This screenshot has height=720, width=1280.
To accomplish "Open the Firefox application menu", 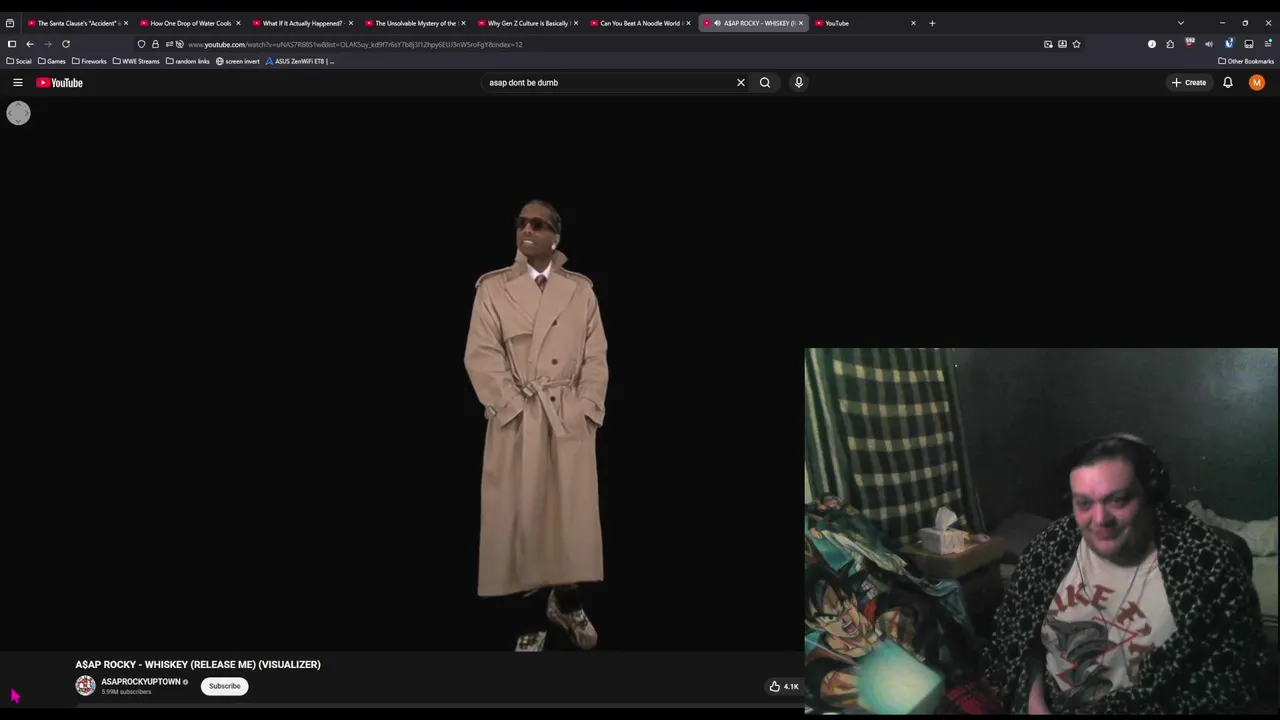I will (x=1268, y=44).
